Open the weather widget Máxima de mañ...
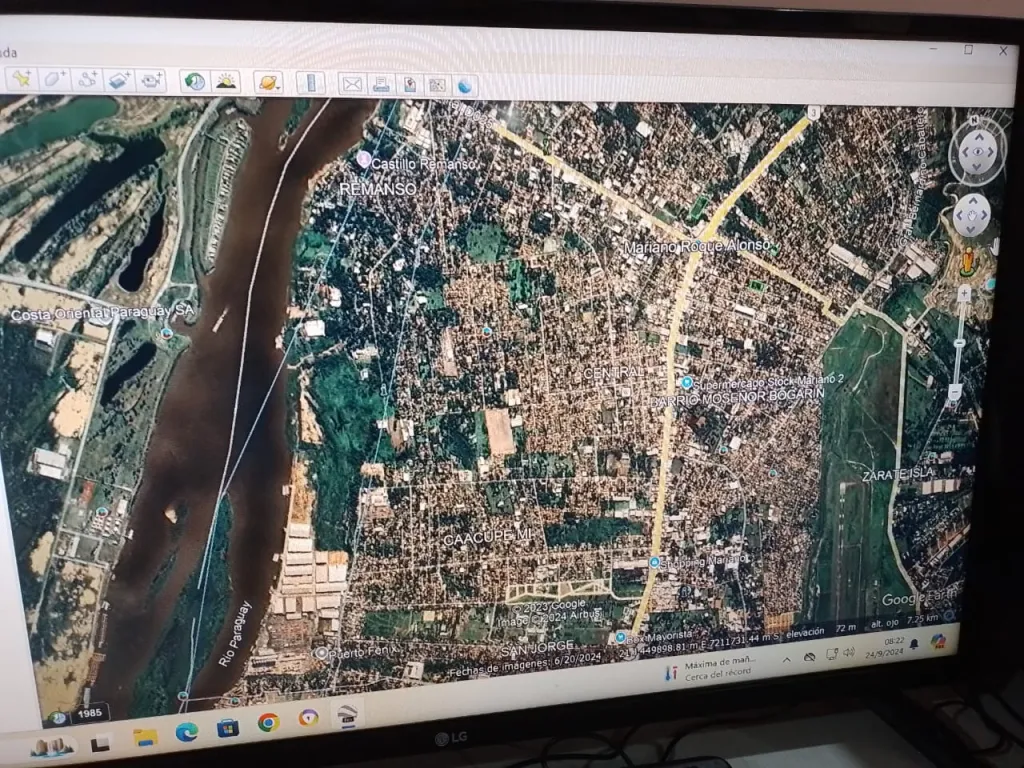The image size is (1024, 768). pyautogui.click(x=711, y=670)
